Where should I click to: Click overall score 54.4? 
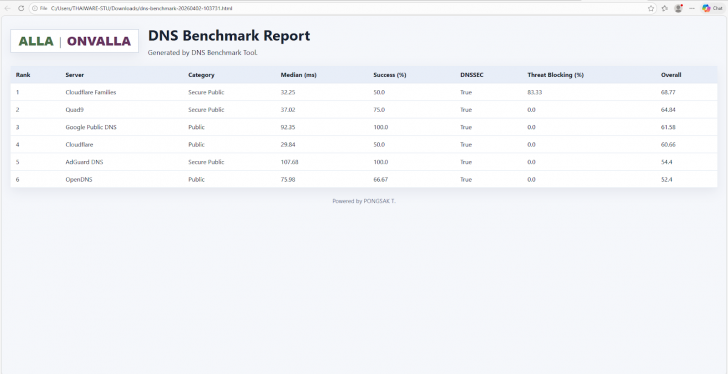(667, 162)
